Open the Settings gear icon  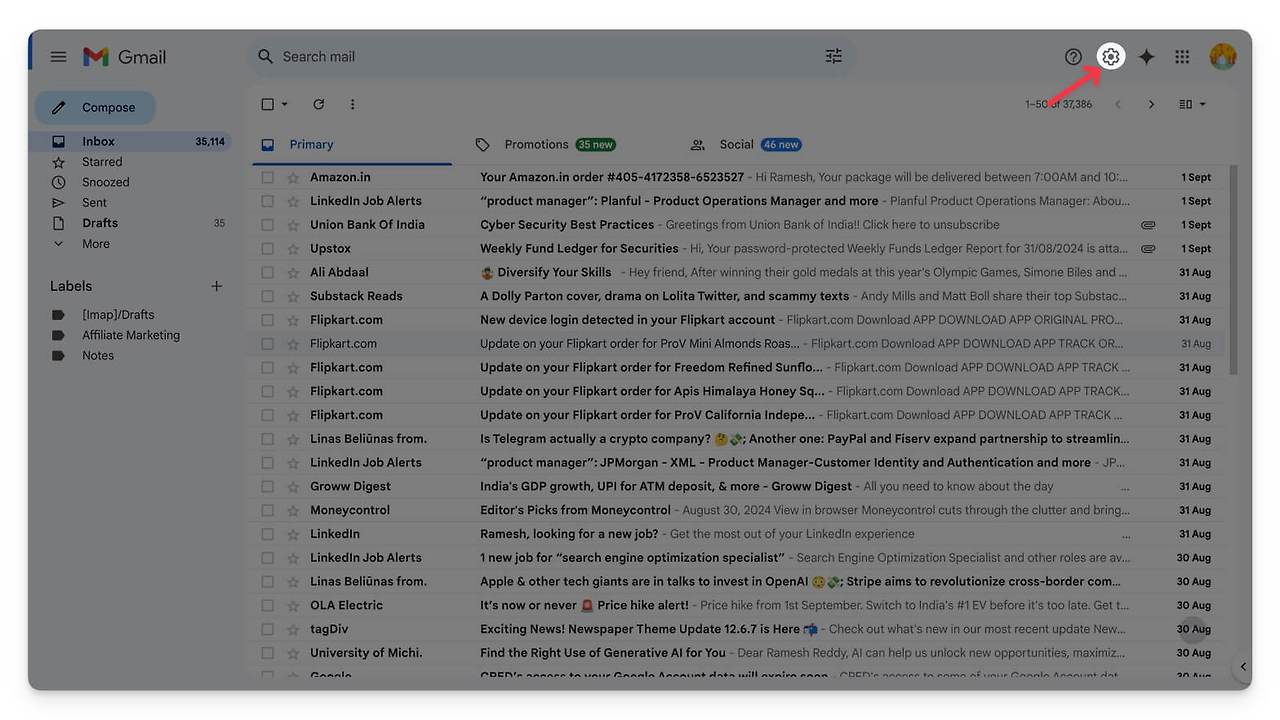(1111, 57)
